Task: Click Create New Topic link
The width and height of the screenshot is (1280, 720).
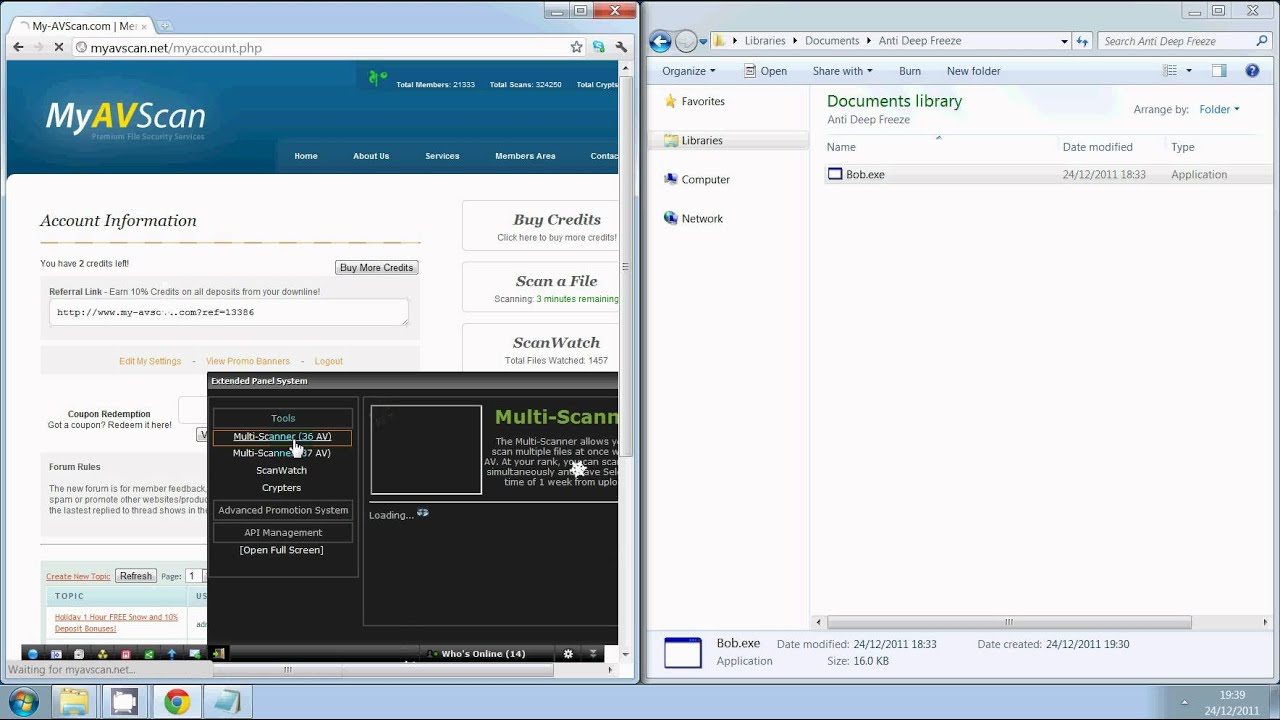Action: (x=78, y=577)
